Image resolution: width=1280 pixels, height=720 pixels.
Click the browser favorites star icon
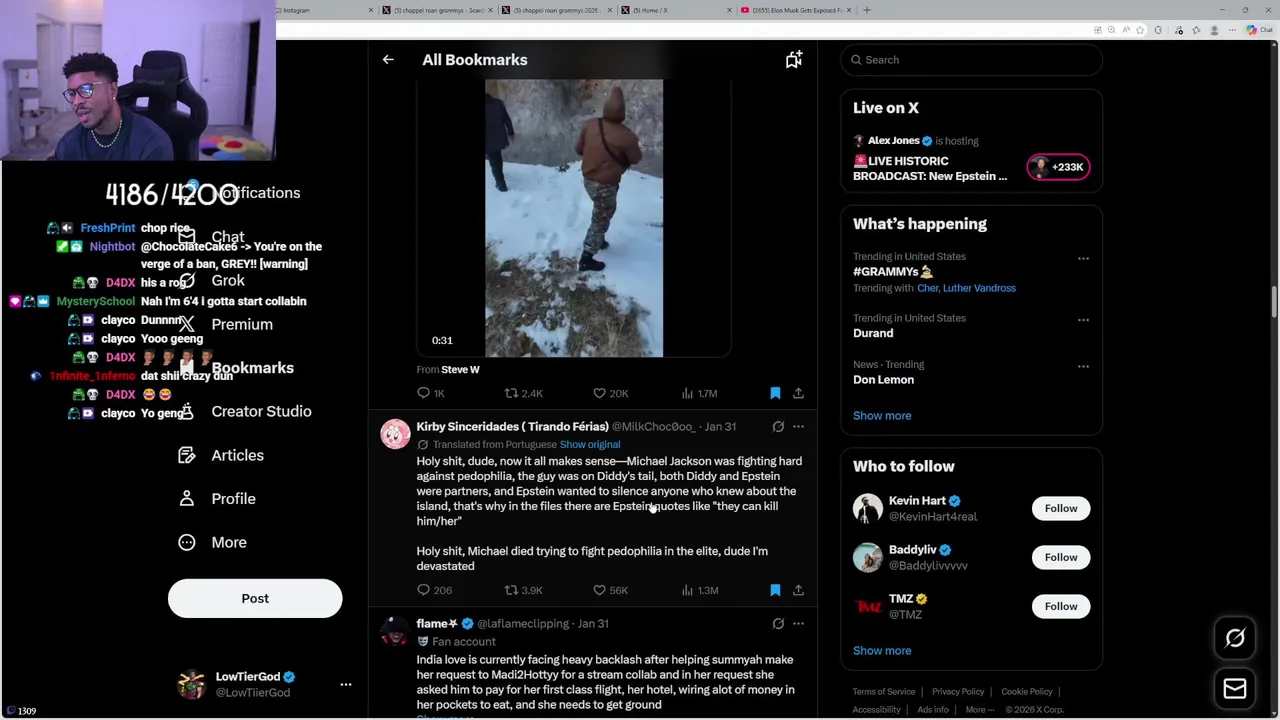coord(1140,30)
